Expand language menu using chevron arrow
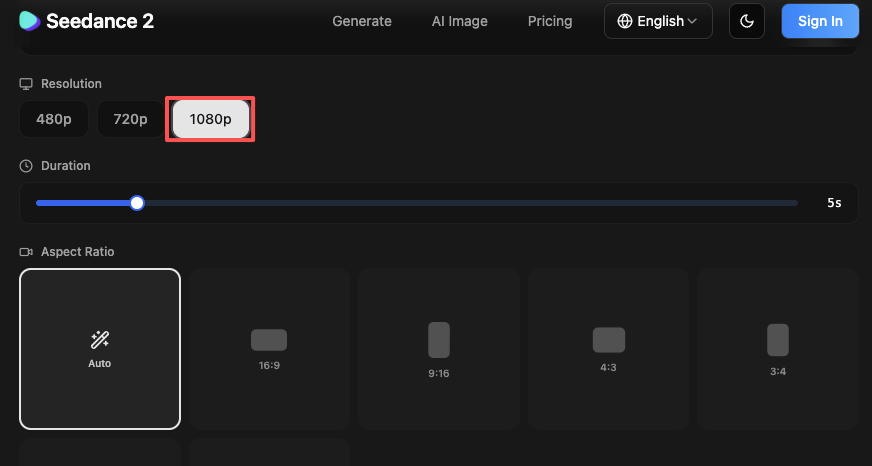 [693, 21]
